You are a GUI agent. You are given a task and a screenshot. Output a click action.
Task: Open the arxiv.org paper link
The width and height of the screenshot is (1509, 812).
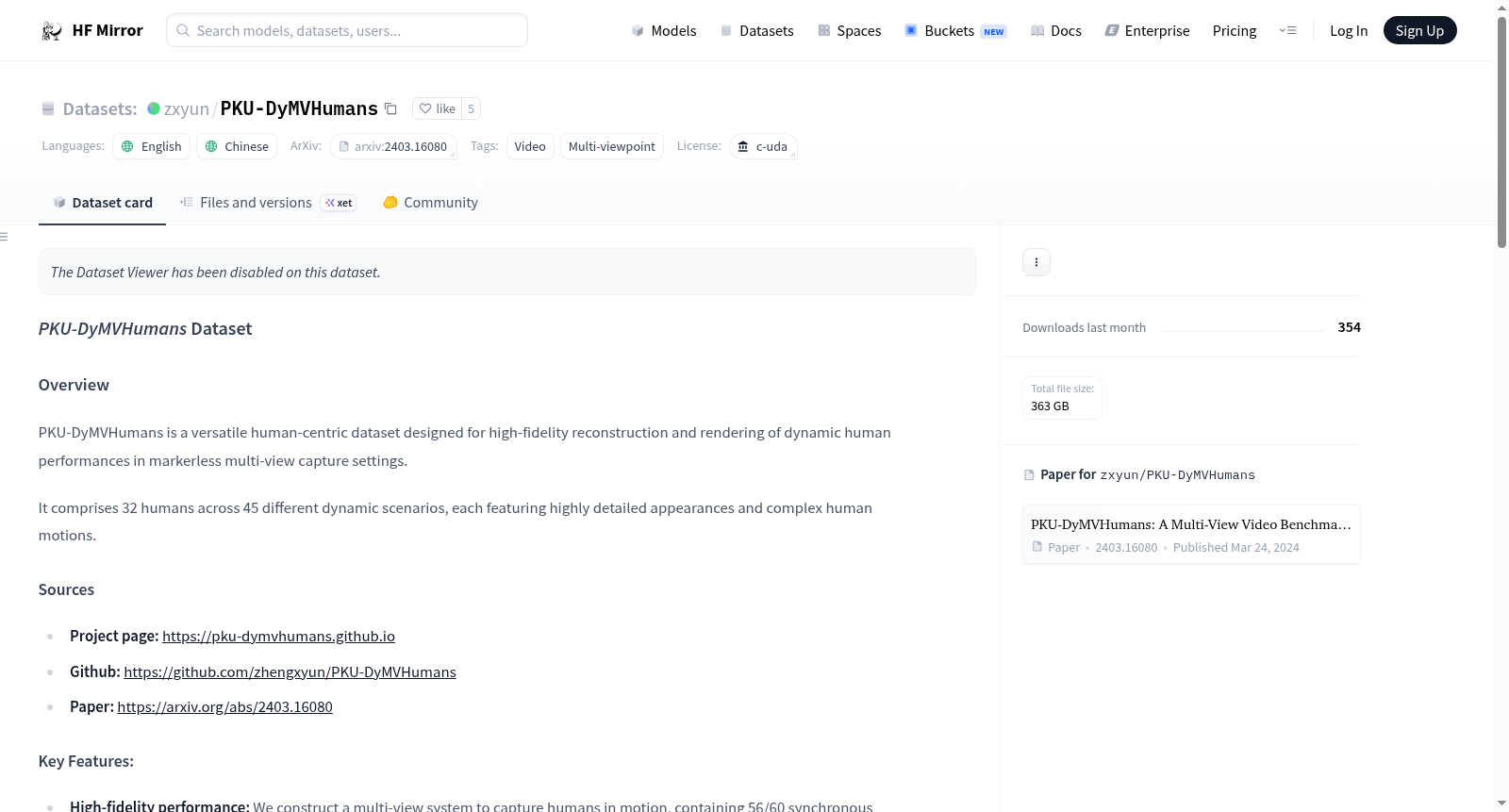point(224,707)
